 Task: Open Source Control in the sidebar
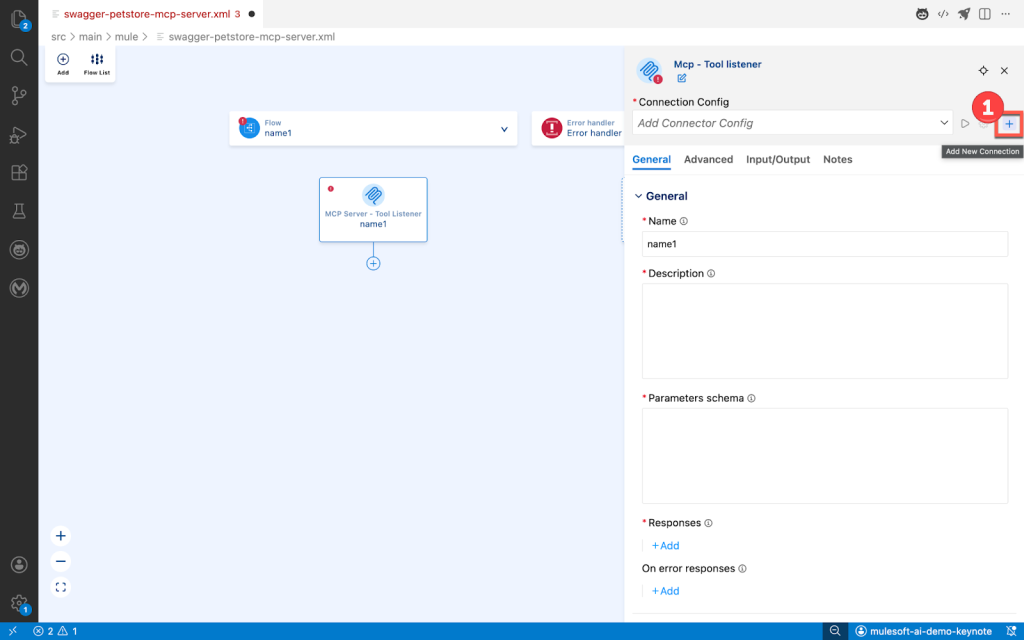pos(19,96)
